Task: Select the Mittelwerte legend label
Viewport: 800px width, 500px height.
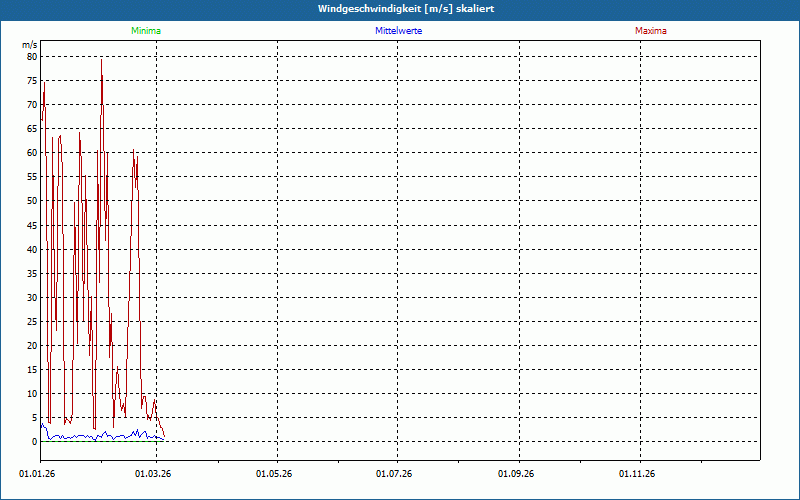Action: [398, 31]
